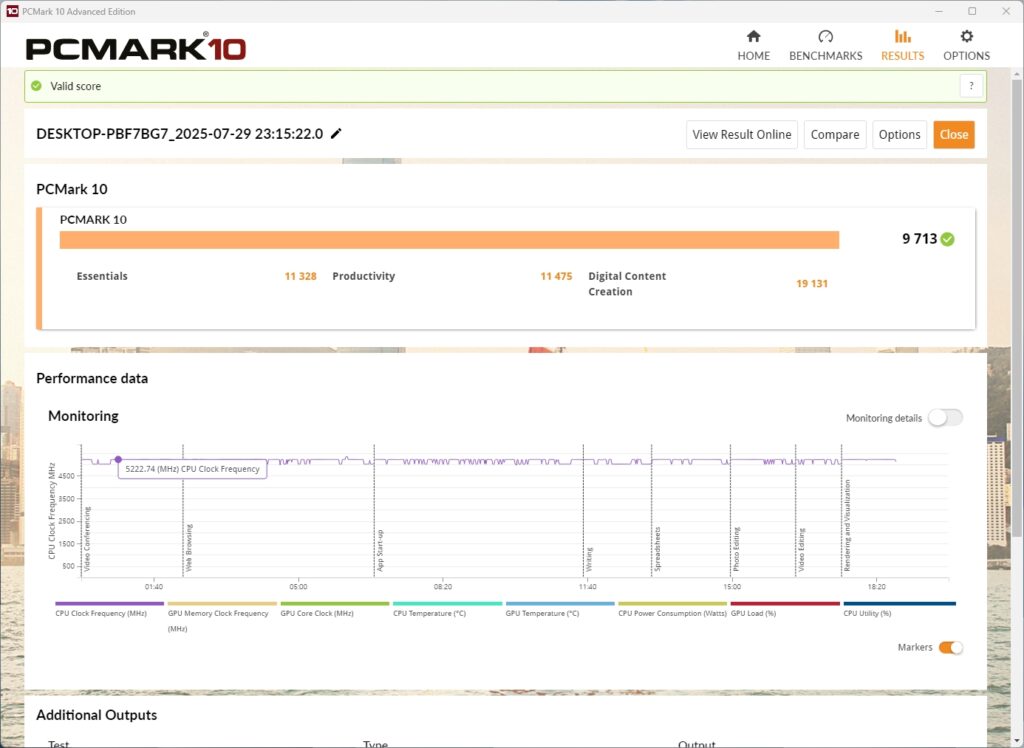Screen dimensions: 1024x748
Task: Click the Photo Editing chart marker
Action: click(x=736, y=549)
